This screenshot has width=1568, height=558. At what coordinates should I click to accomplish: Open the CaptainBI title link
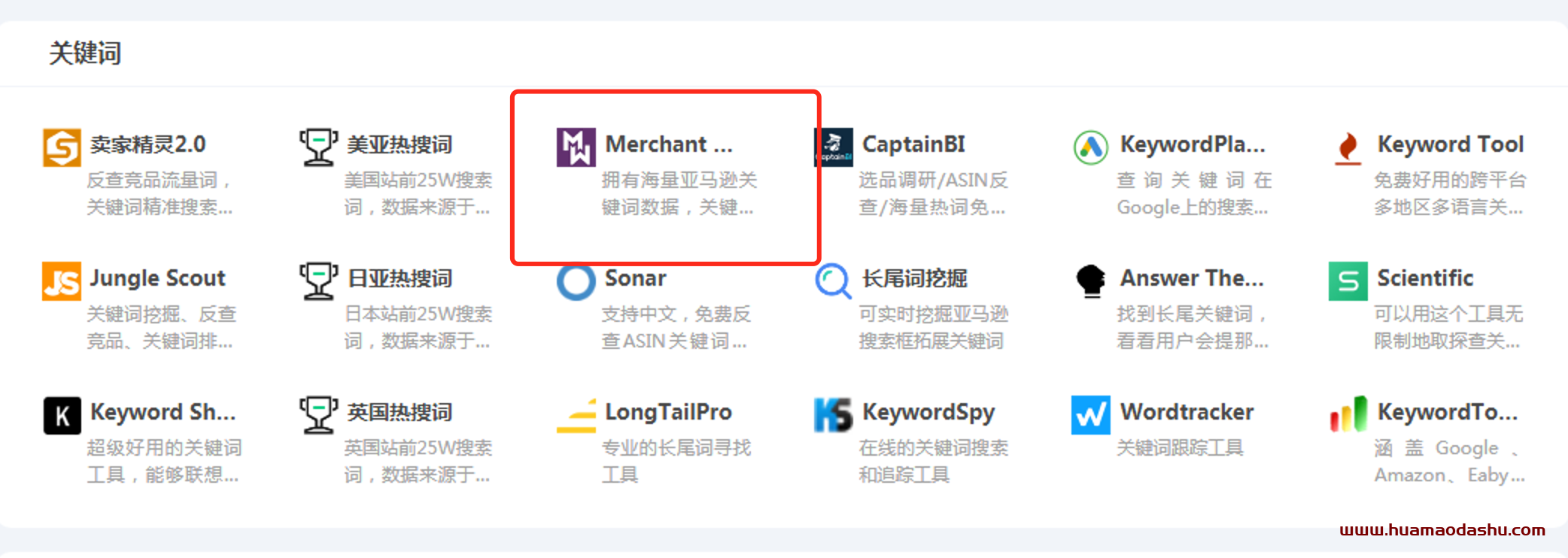point(913,144)
